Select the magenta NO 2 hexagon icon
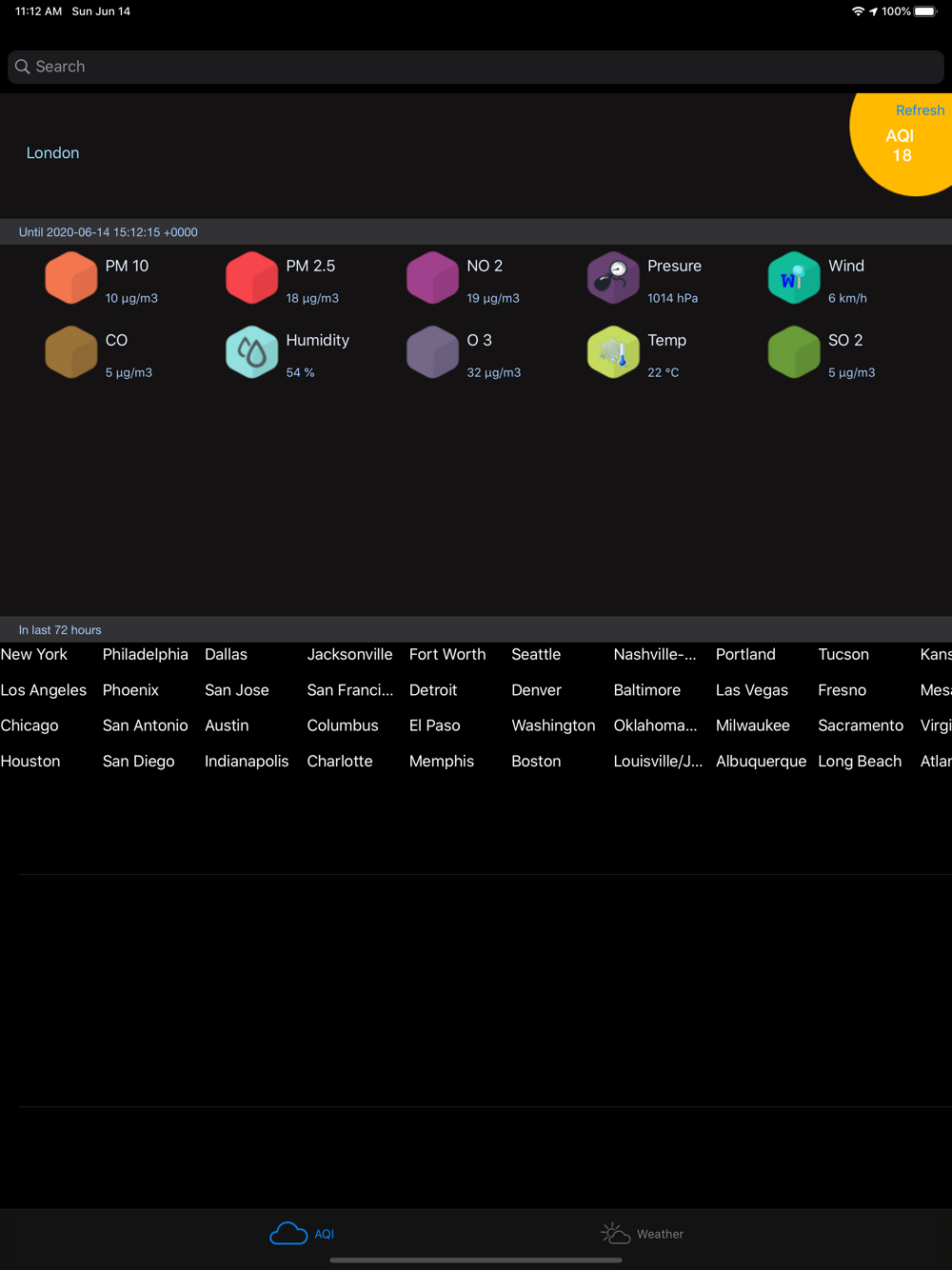The height and width of the screenshot is (1270, 952). point(433,278)
